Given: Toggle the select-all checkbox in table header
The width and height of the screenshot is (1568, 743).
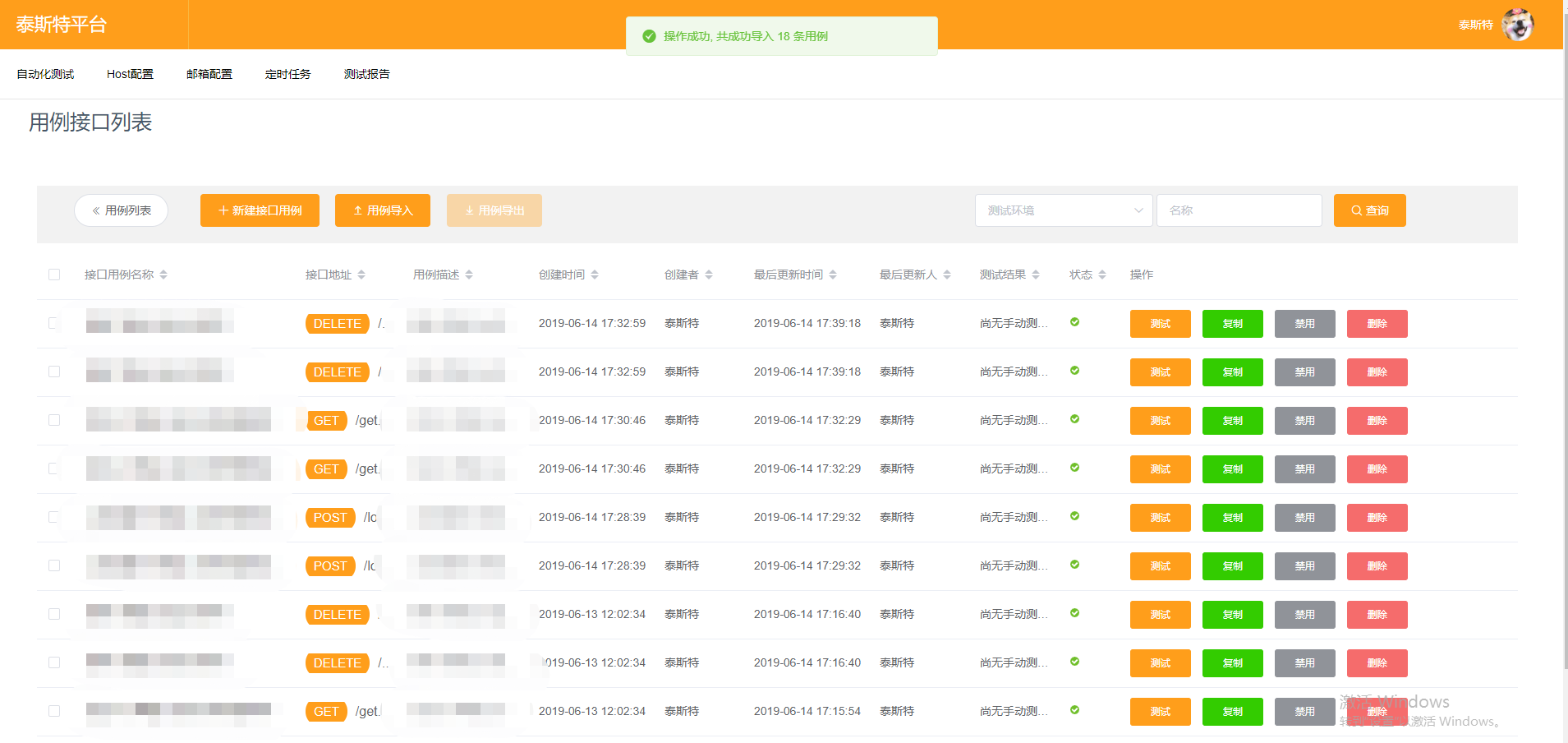Looking at the screenshot, I should (x=54, y=275).
